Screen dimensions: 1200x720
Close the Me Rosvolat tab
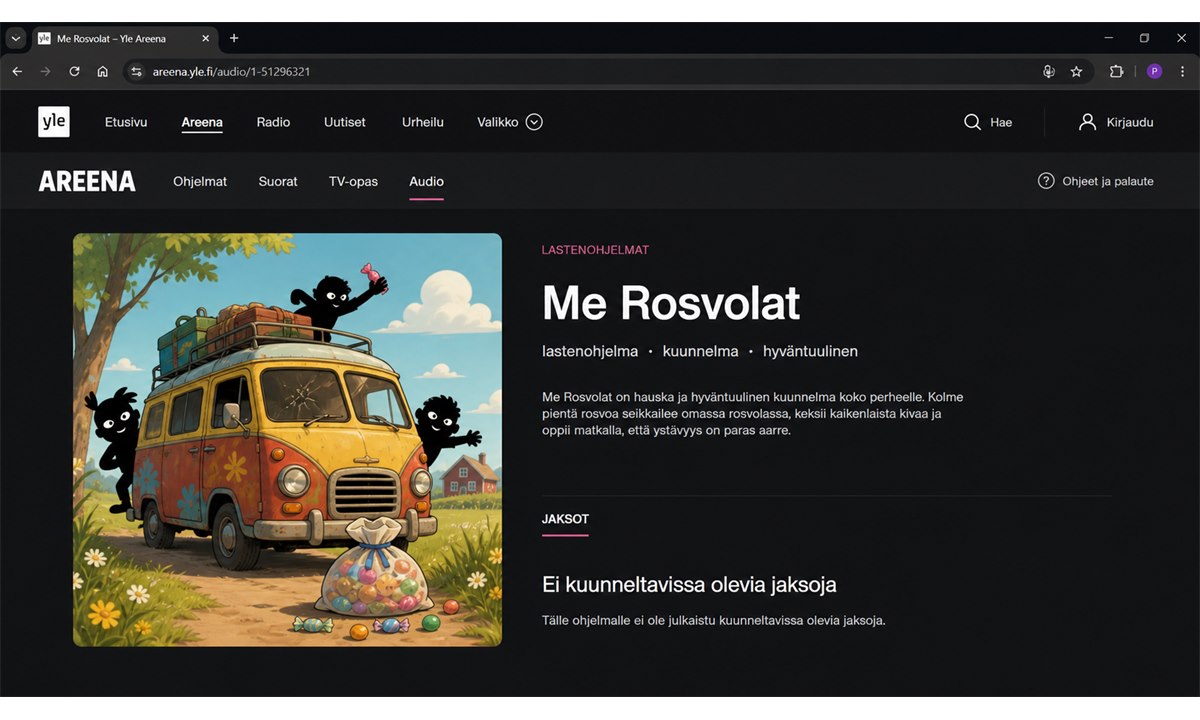(206, 38)
